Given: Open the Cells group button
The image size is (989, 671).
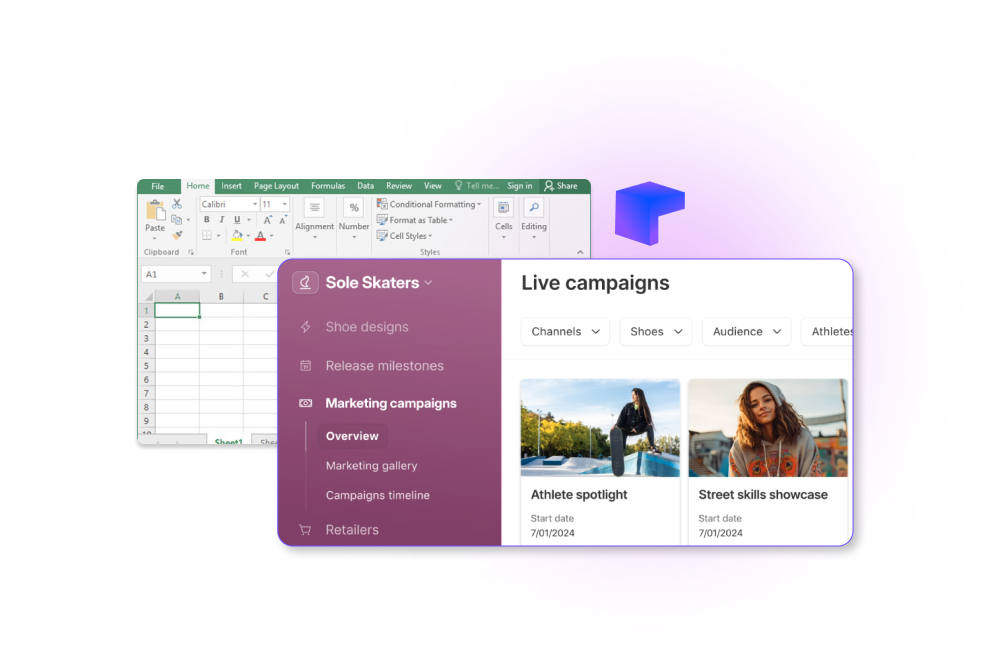Looking at the screenshot, I should pyautogui.click(x=503, y=218).
